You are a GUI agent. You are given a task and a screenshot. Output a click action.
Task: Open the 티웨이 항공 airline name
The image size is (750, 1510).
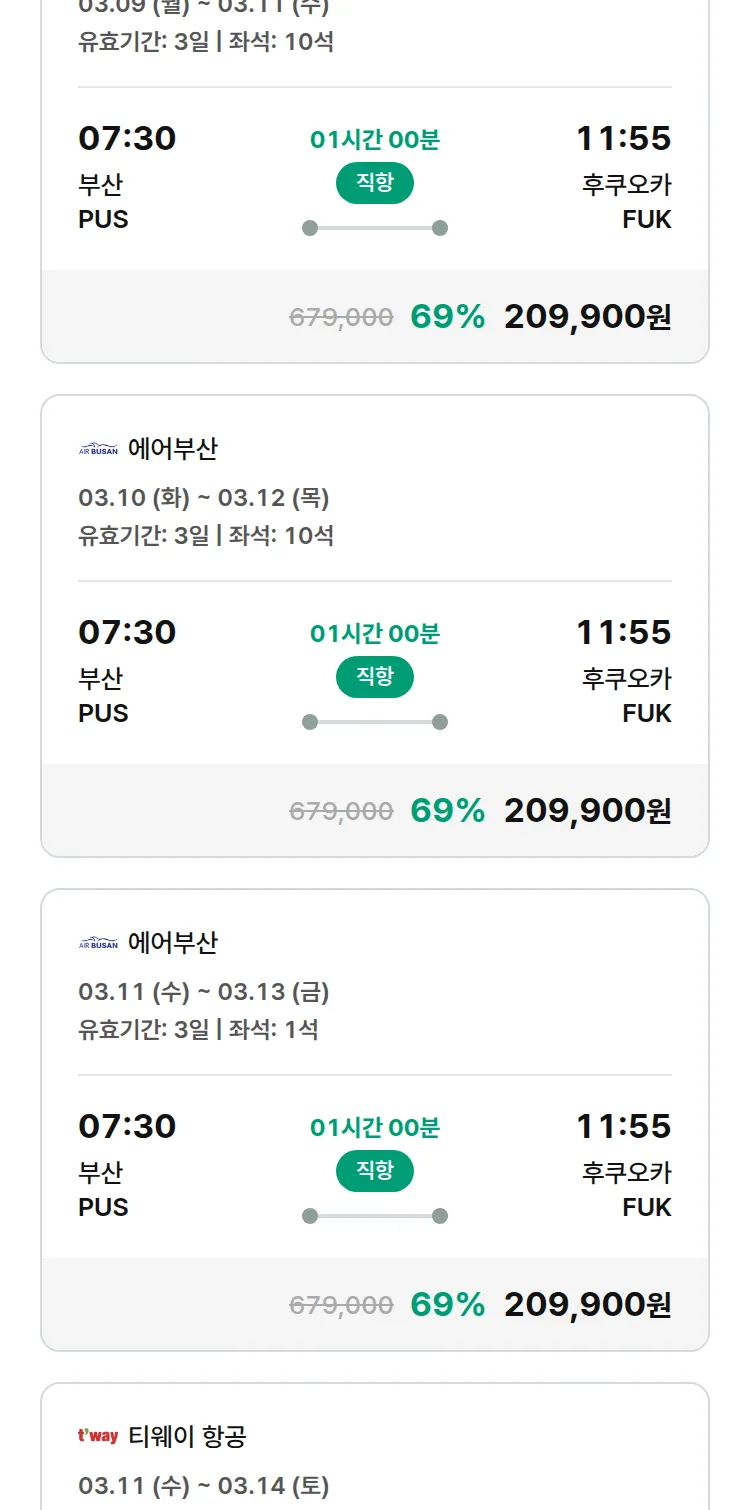(x=187, y=1437)
